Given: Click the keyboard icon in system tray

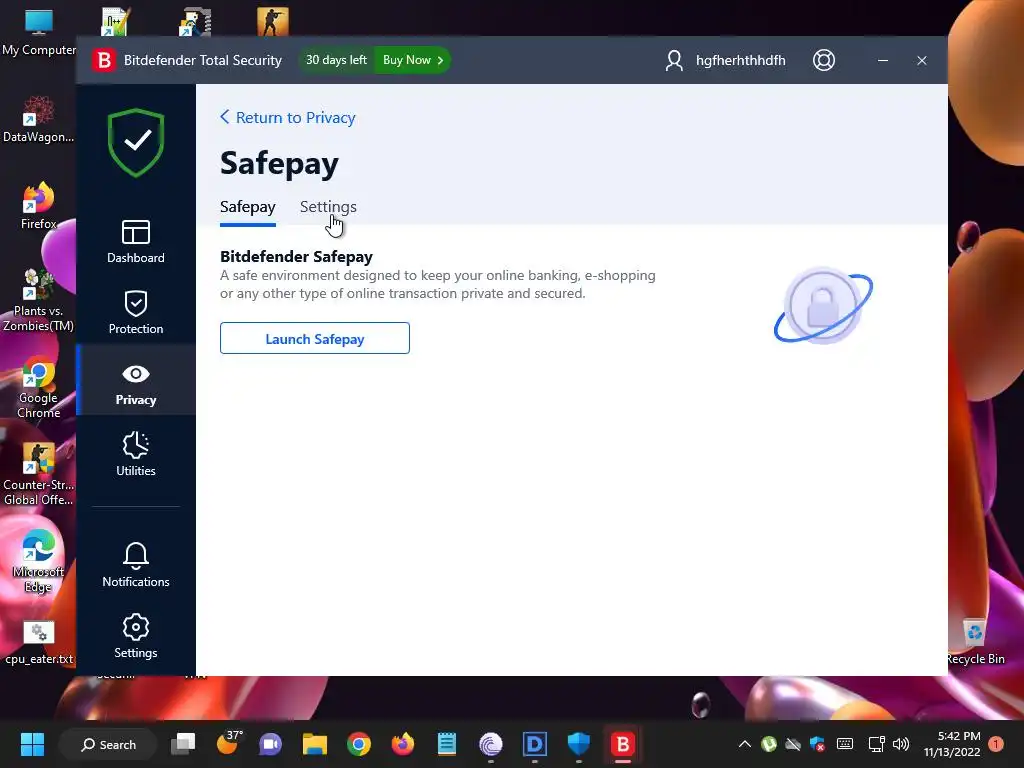Looking at the screenshot, I should (x=844, y=744).
